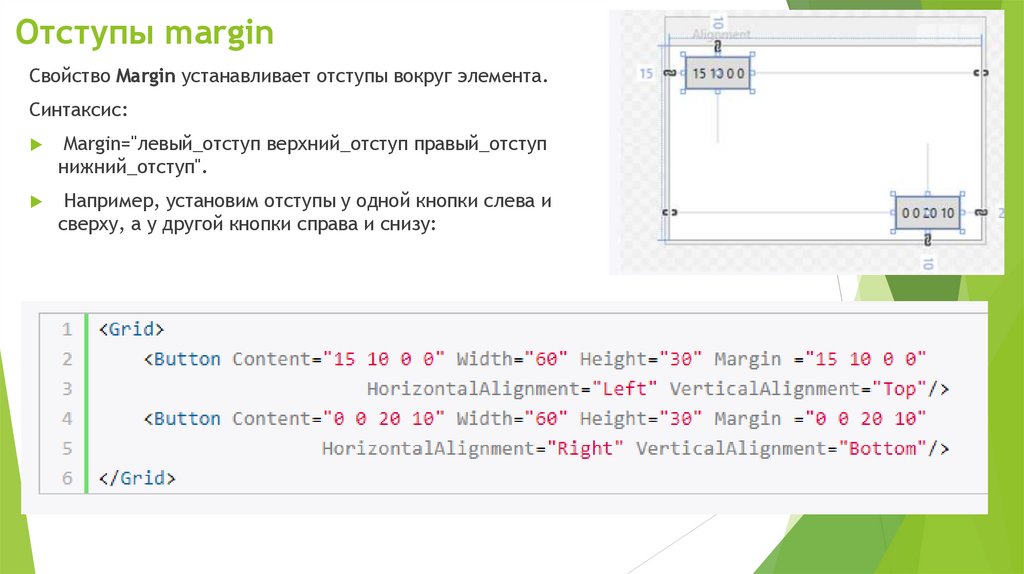Click the linked right-margin chain icon beside button '0 0 20 10'
This screenshot has height=574, width=1024.
click(981, 212)
